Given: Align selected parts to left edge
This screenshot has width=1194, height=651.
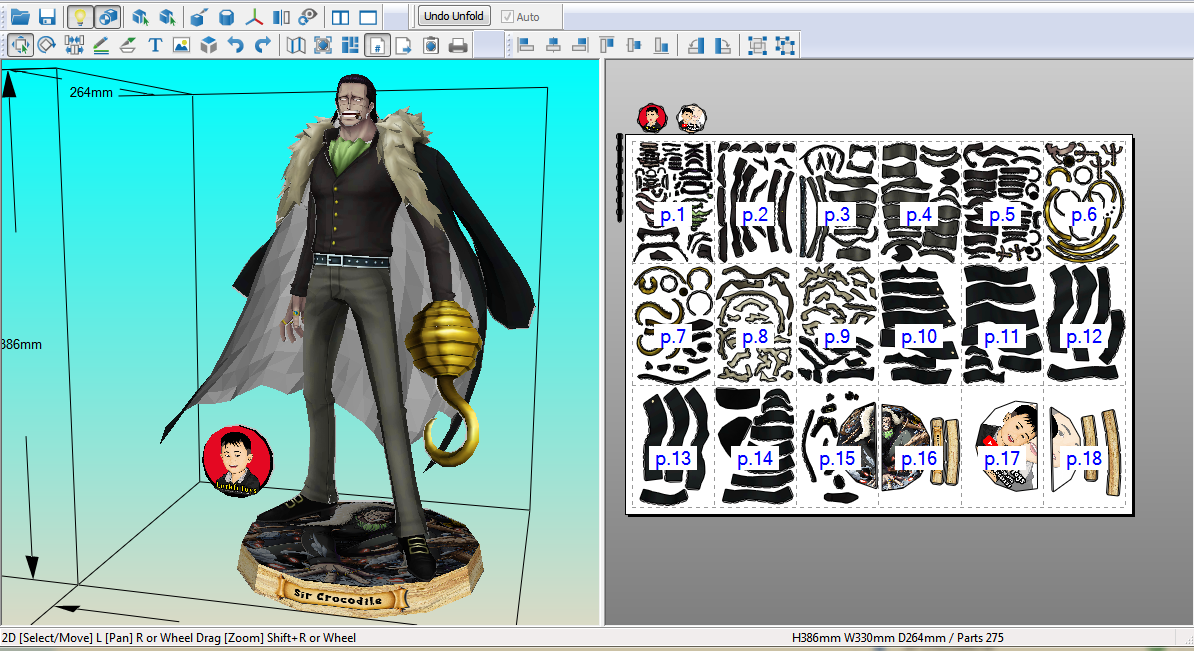Looking at the screenshot, I should pyautogui.click(x=525, y=46).
